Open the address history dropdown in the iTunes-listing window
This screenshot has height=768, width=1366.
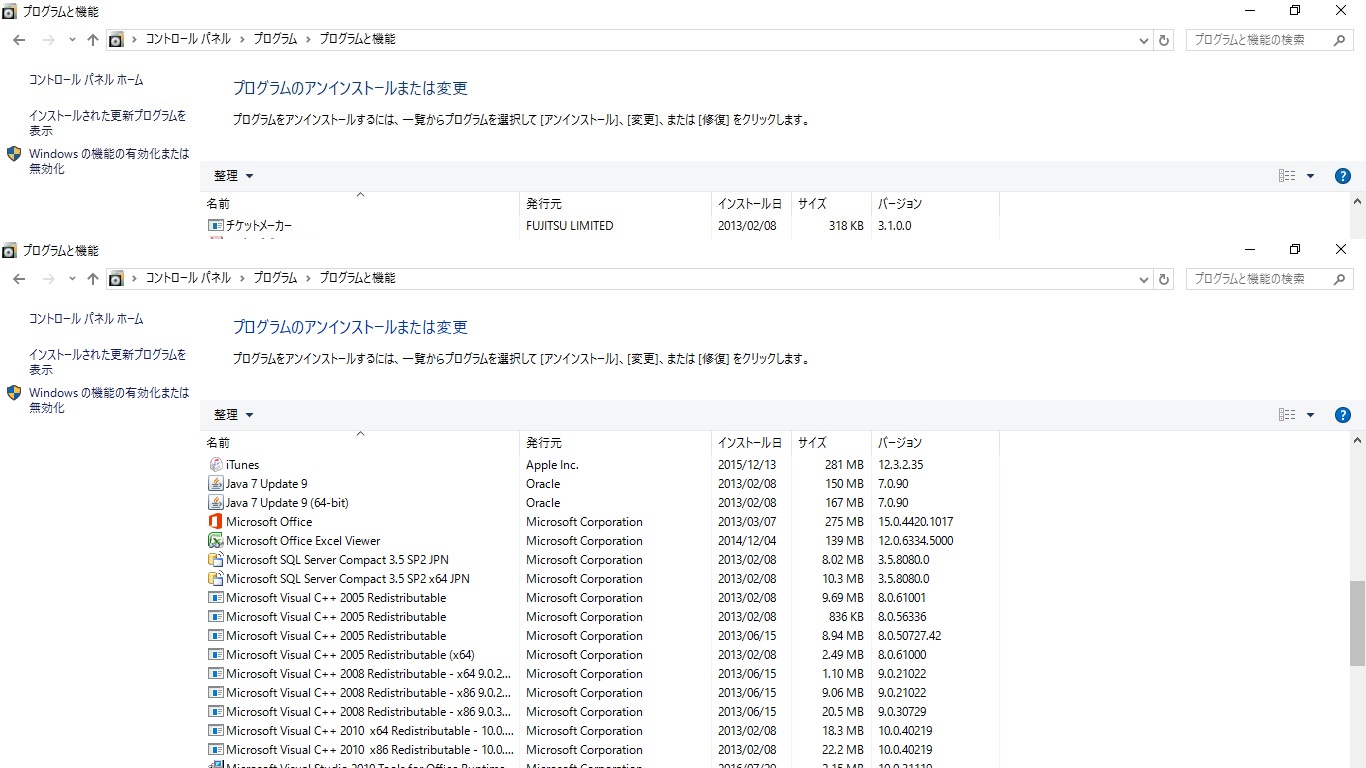pos(1145,279)
